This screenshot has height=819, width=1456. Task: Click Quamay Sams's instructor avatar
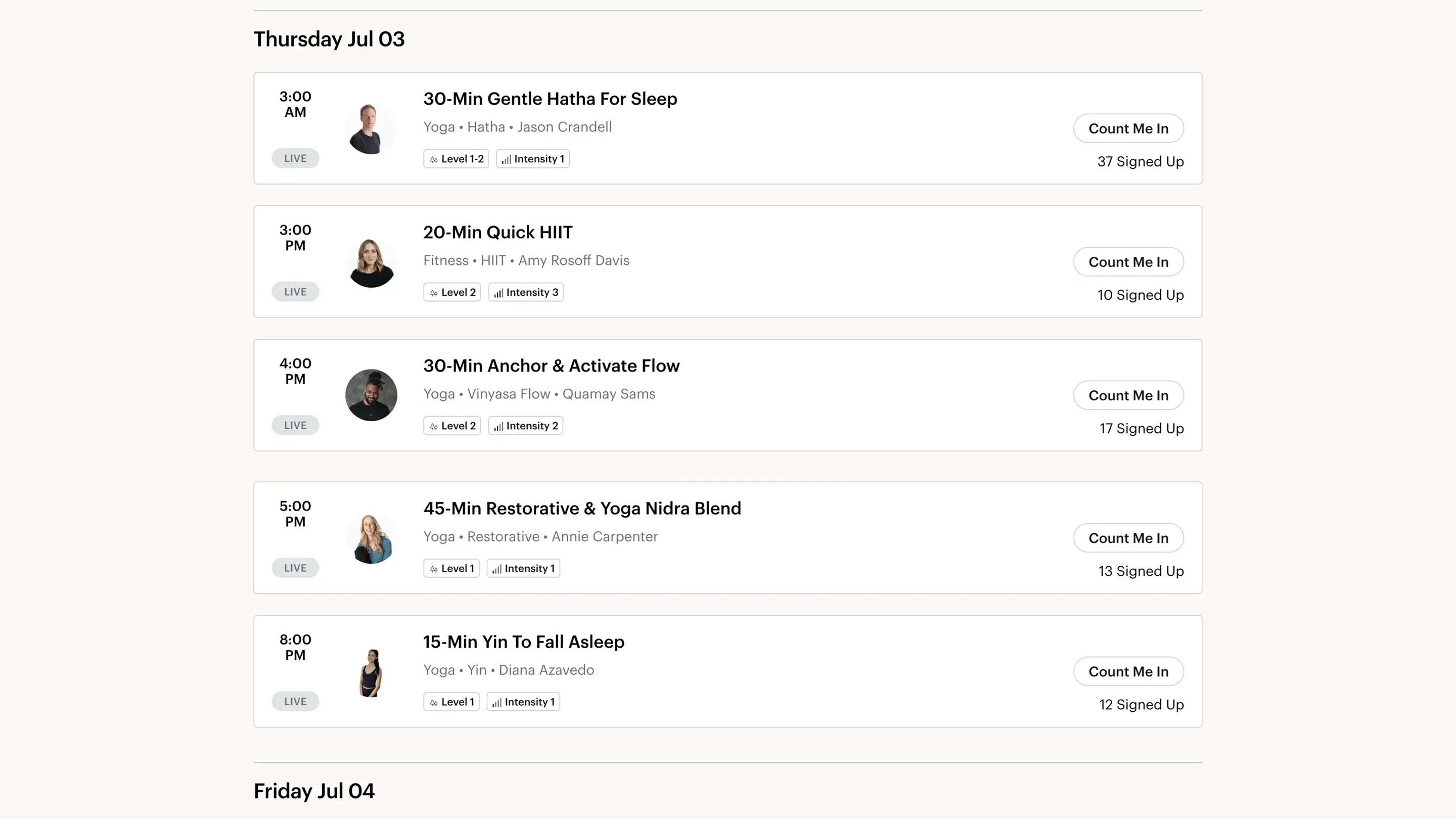pos(371,395)
